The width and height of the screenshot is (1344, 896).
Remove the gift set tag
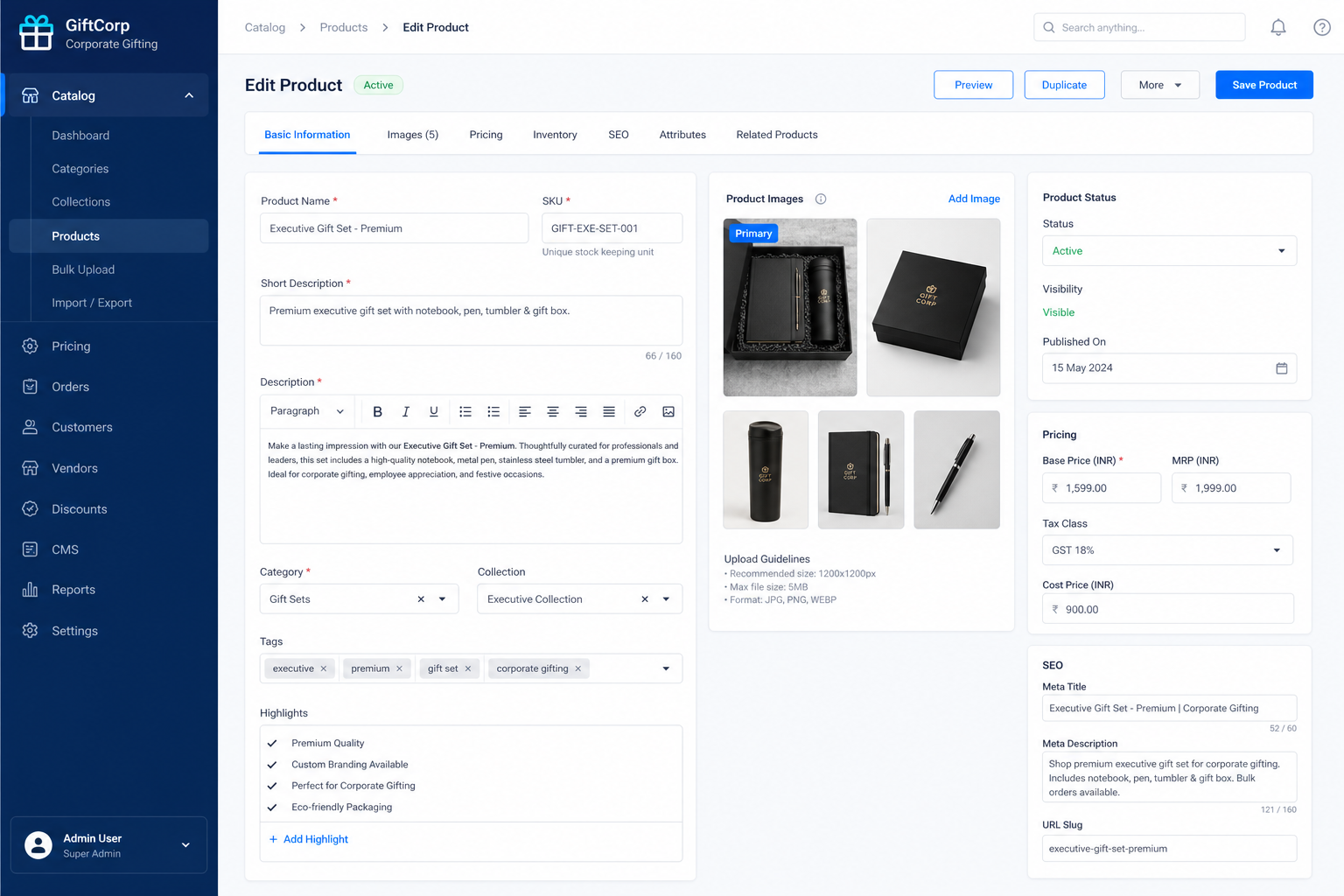click(x=468, y=668)
